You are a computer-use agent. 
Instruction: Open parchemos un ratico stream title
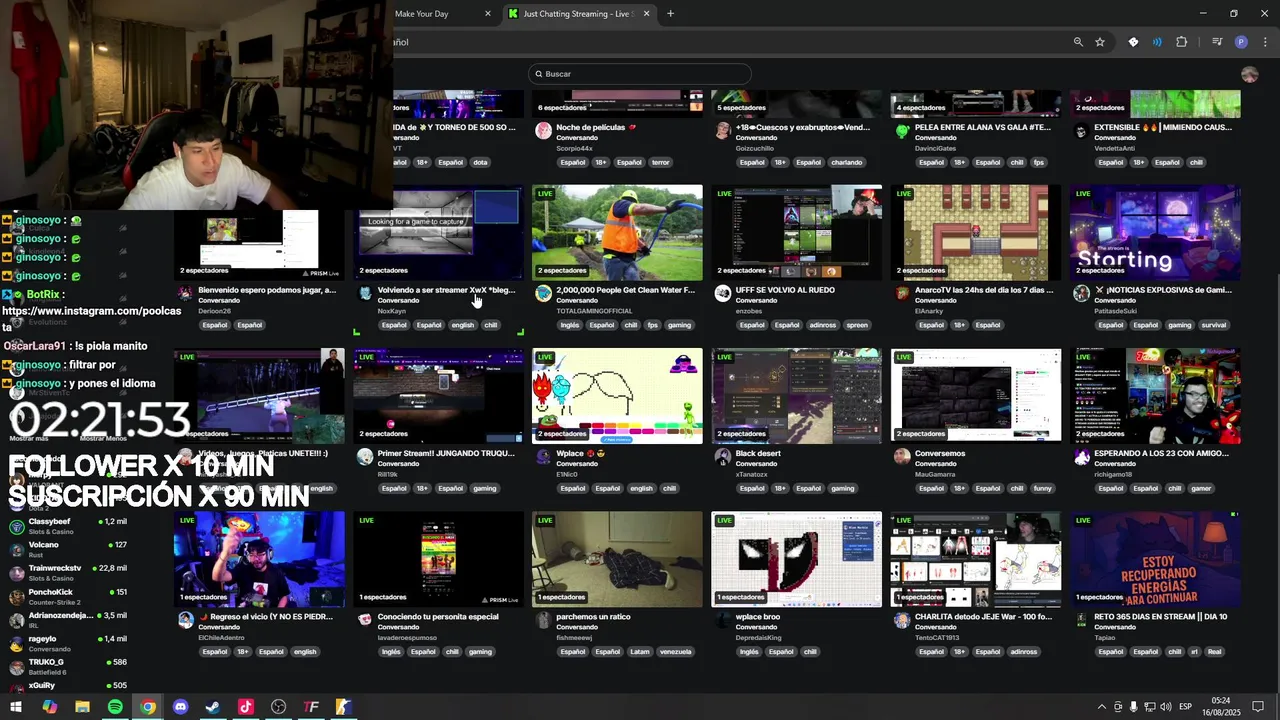coord(593,617)
